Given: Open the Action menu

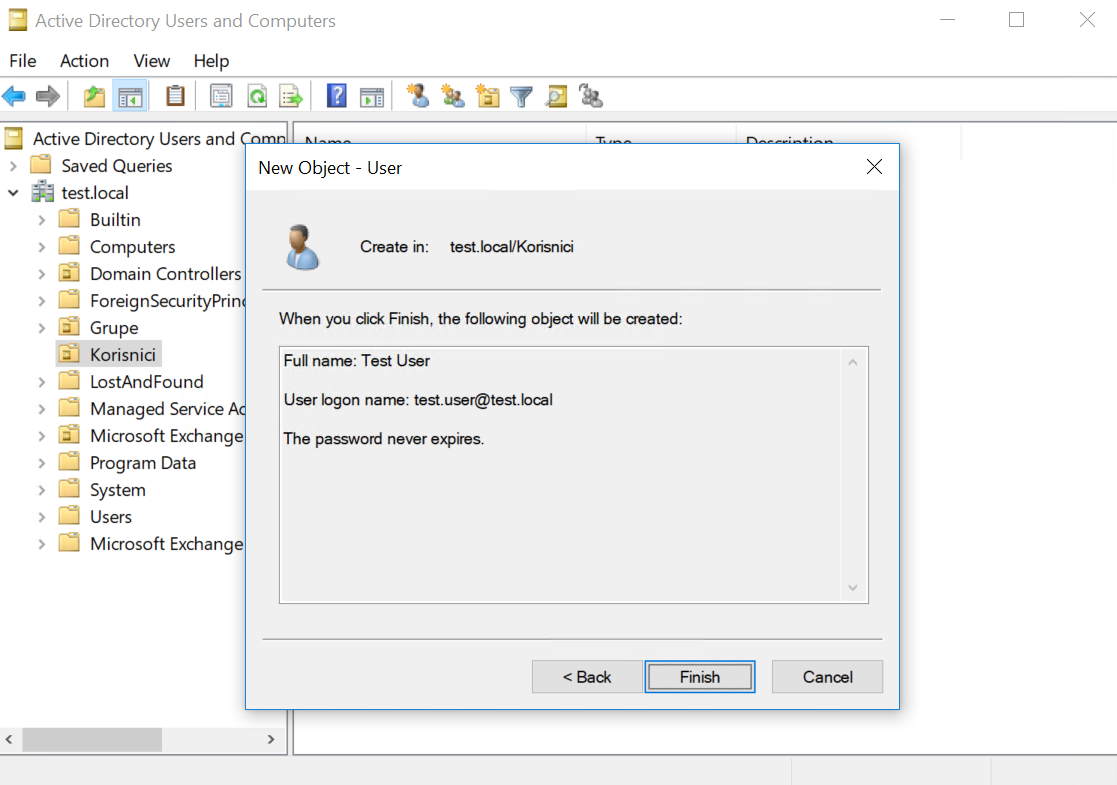Looking at the screenshot, I should pyautogui.click(x=84, y=61).
